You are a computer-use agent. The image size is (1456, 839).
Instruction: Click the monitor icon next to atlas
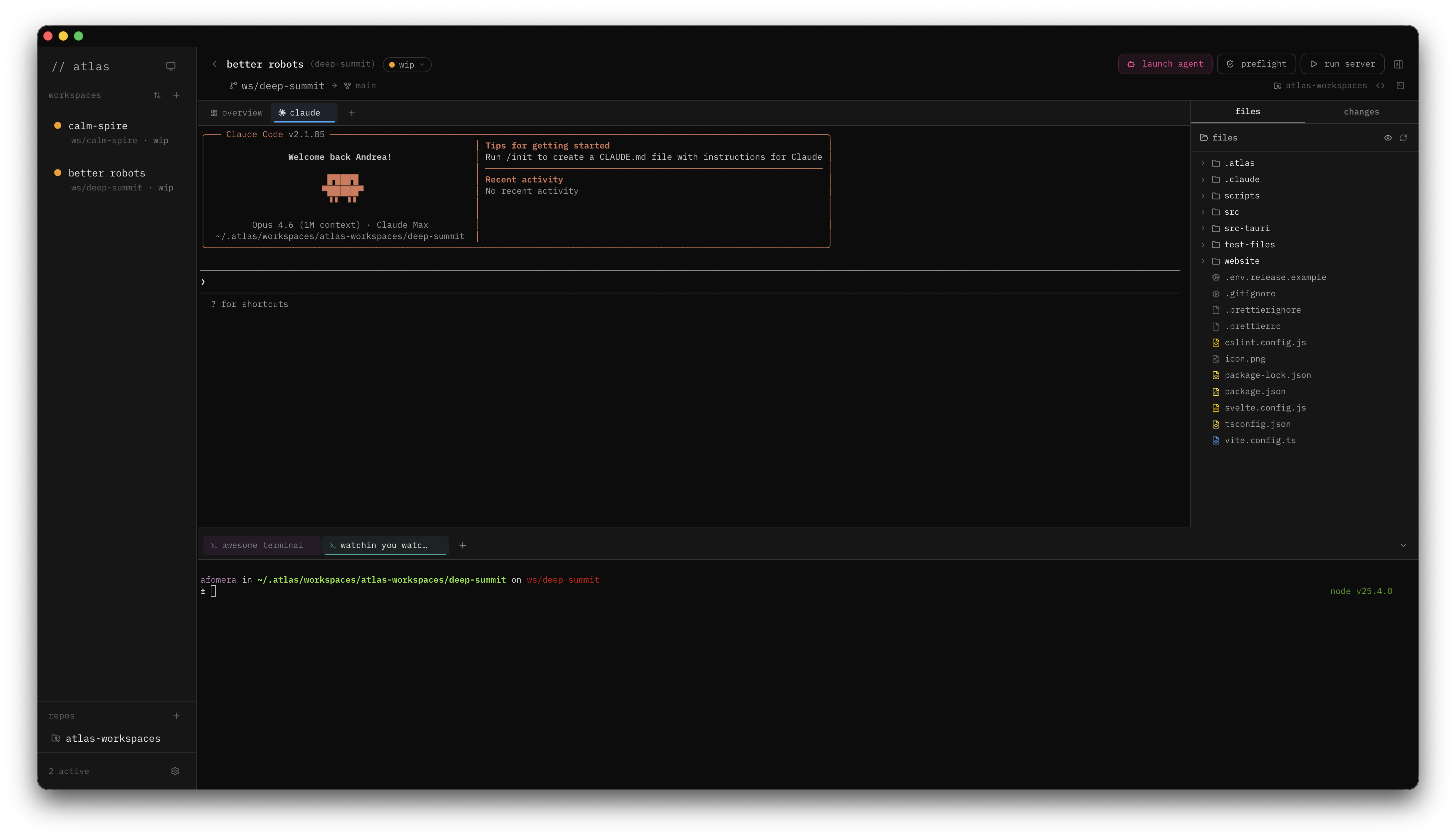pyautogui.click(x=170, y=66)
